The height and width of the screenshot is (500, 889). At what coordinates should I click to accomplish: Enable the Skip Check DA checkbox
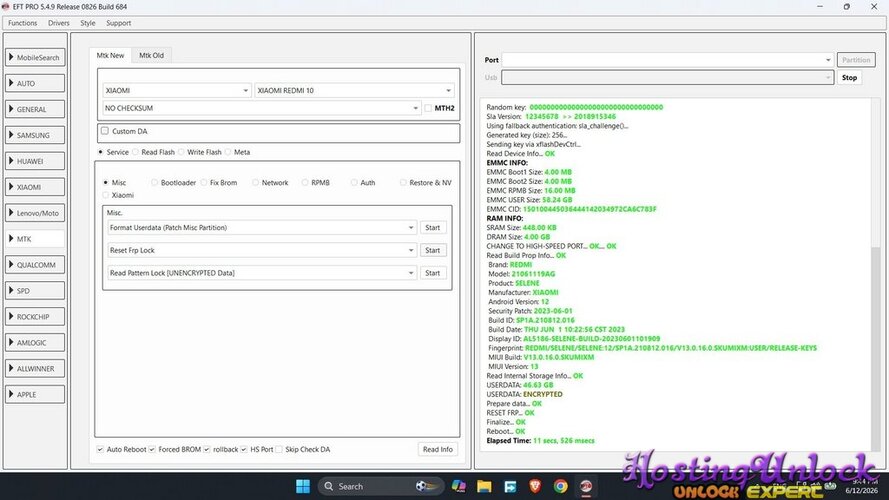tap(279, 450)
